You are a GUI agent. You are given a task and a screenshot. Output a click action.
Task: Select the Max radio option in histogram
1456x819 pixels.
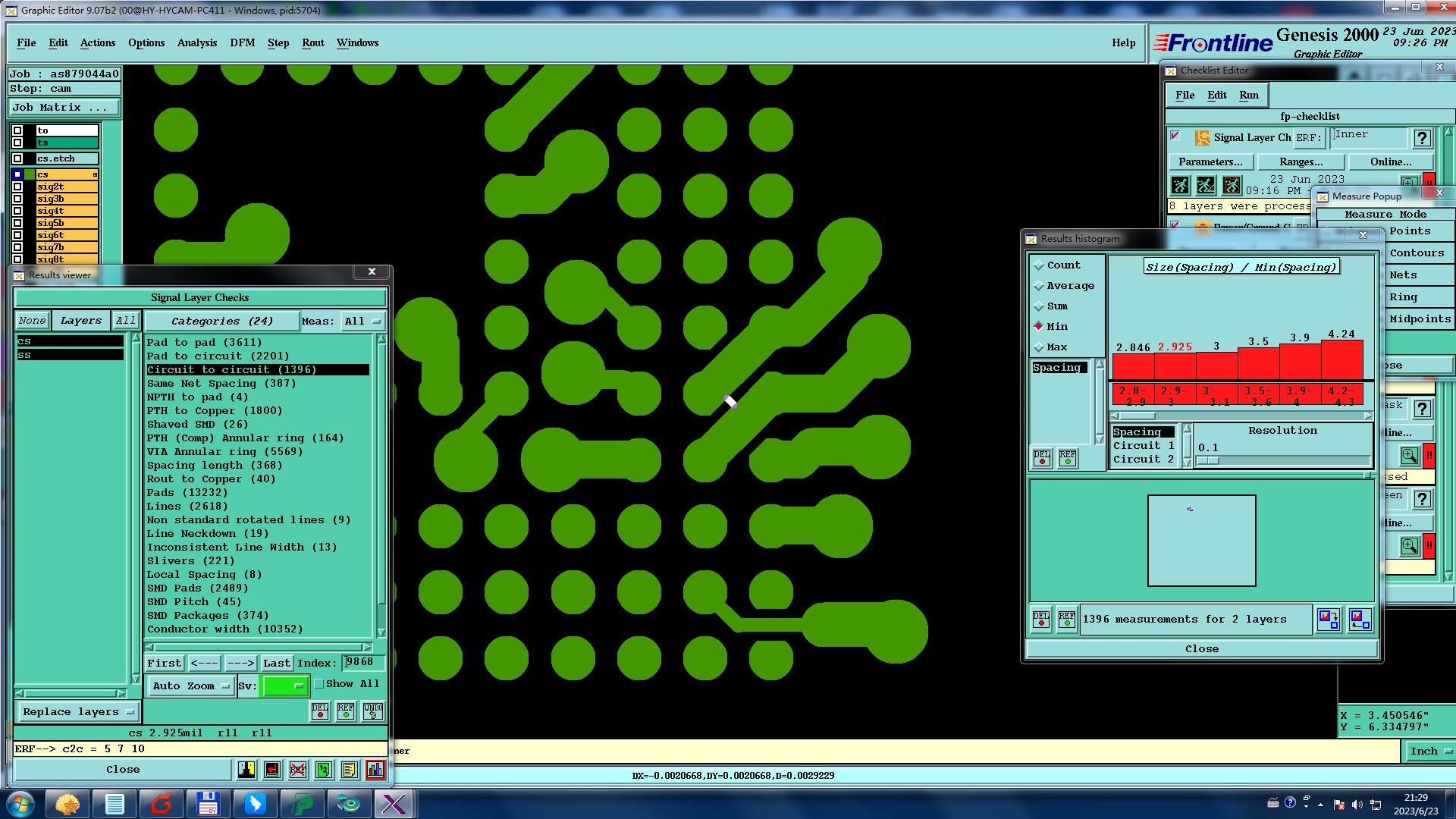tap(1039, 347)
